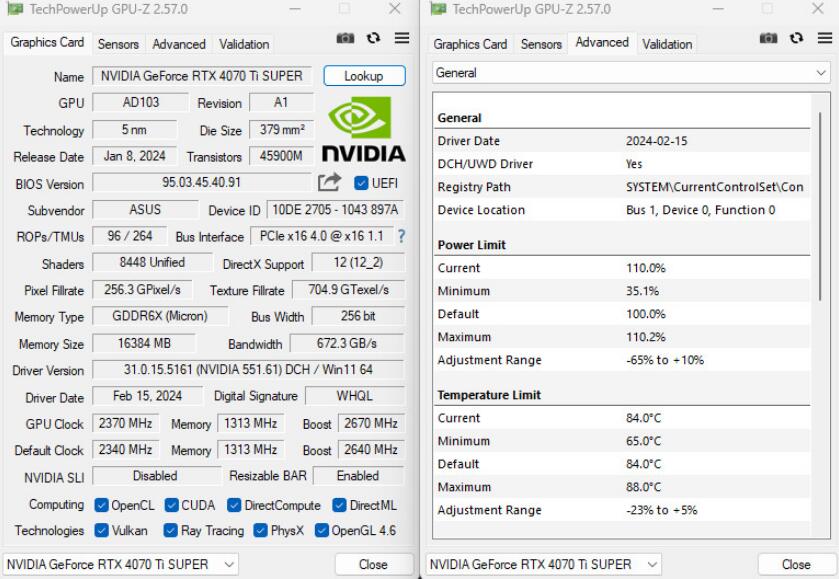Screen dimensions: 839x579
Task: Open the Validation tab
Action: point(243,44)
